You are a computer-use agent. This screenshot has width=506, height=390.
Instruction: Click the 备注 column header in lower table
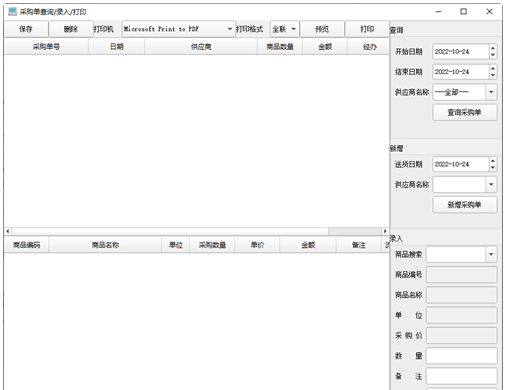click(359, 245)
